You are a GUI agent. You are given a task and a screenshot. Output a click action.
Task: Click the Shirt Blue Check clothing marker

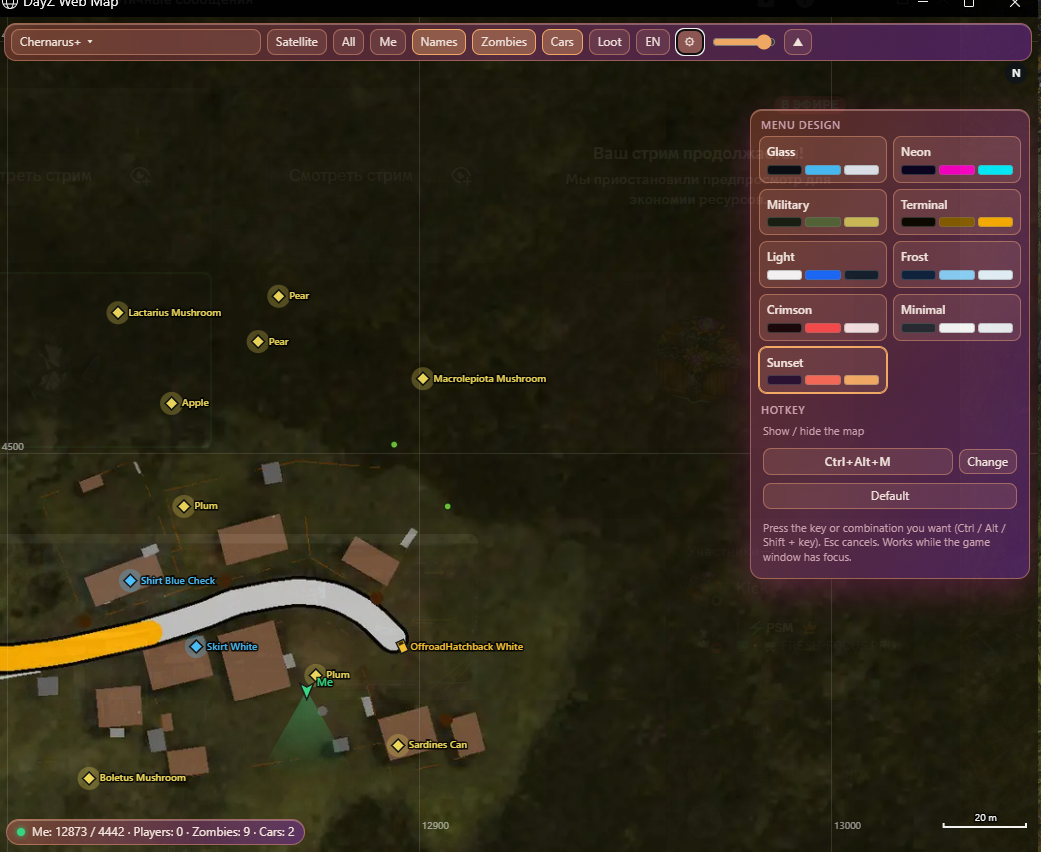(130, 580)
